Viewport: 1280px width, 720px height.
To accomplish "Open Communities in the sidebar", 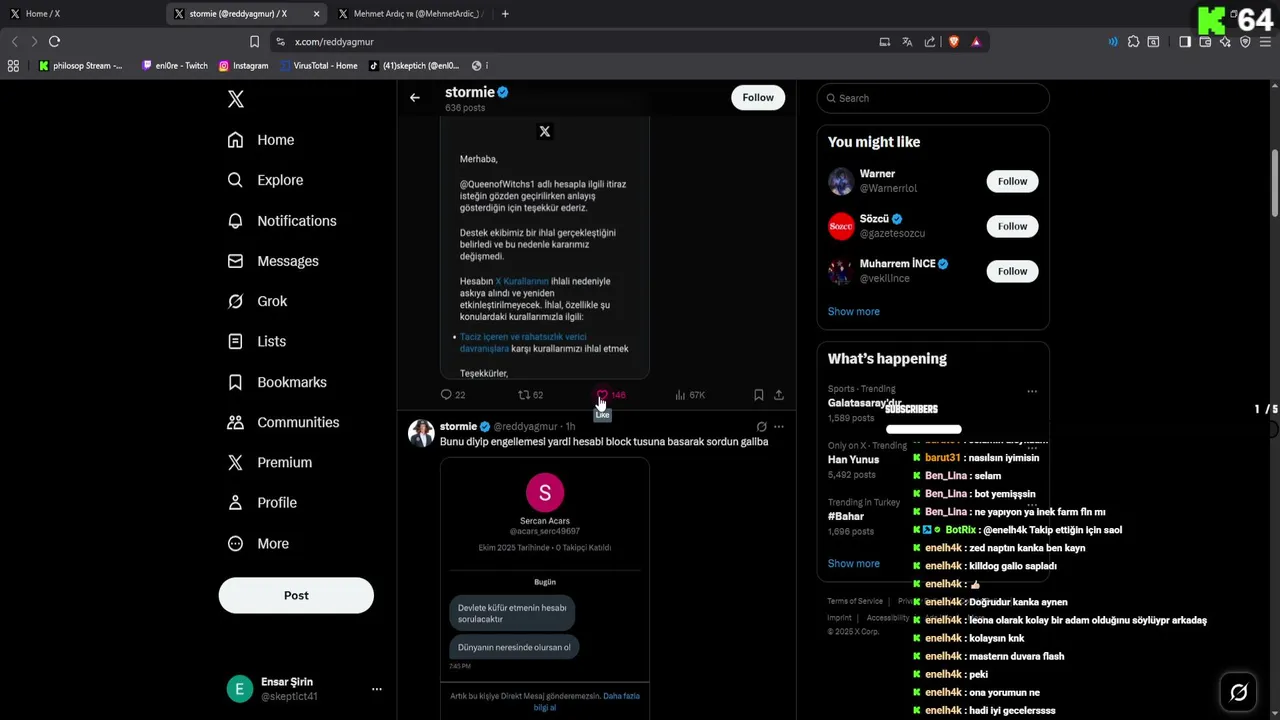I will point(283,422).
